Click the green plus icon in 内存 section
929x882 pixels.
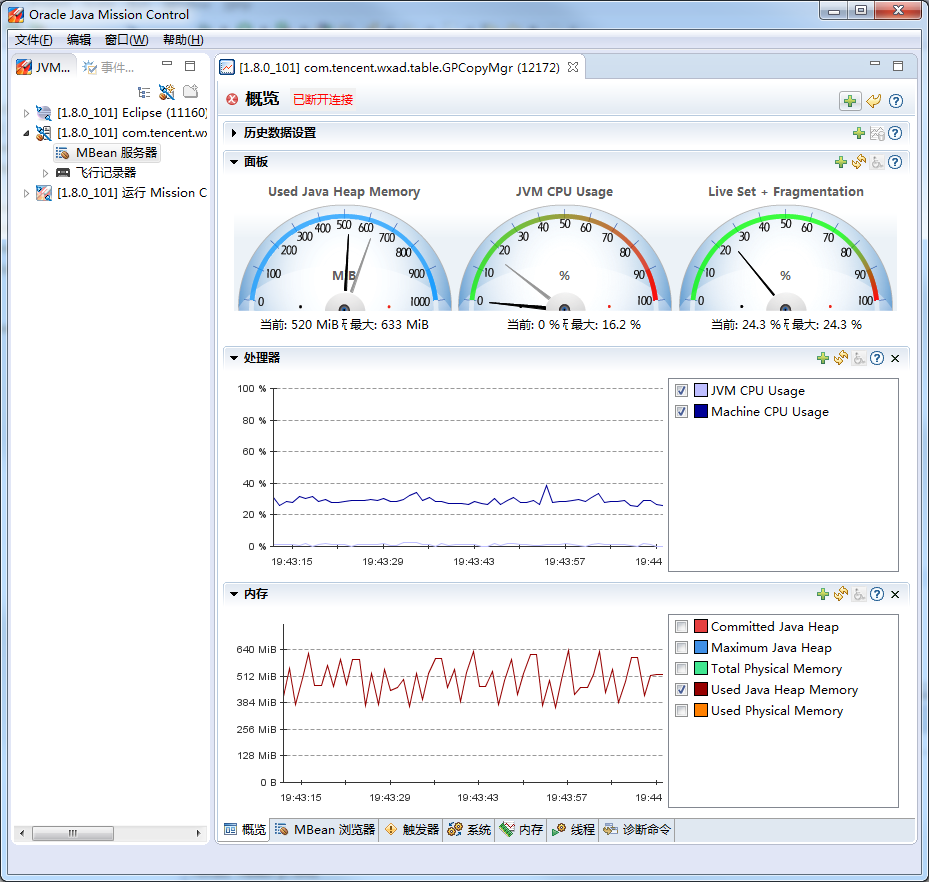(x=823, y=594)
